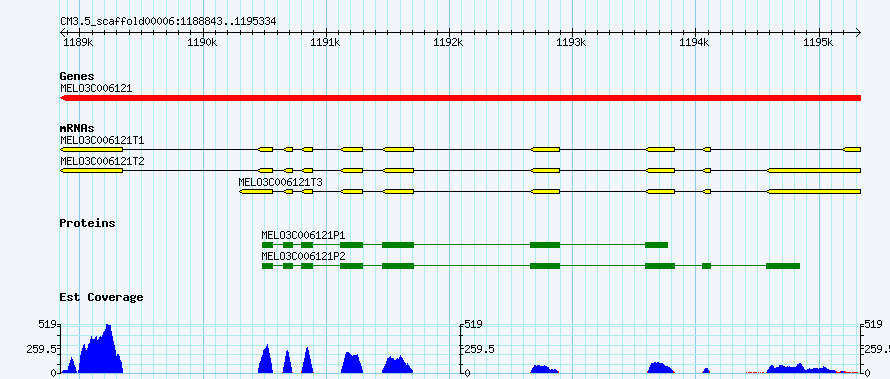Click the first long exon of transcript T1
Screen dimensions: 890x379
(x=91, y=149)
